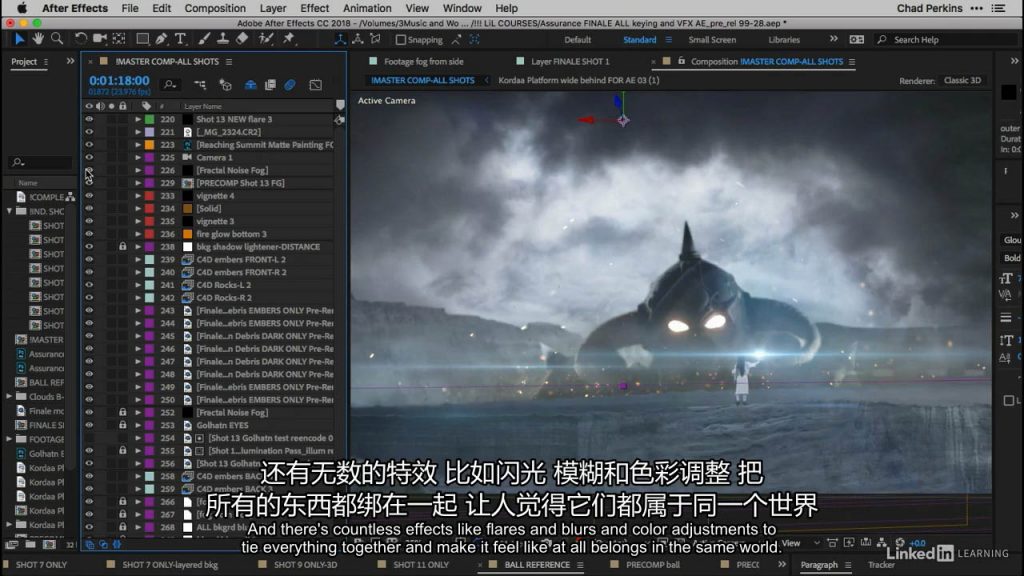
Task: Open the timeline layer search field
Action: pos(170,85)
